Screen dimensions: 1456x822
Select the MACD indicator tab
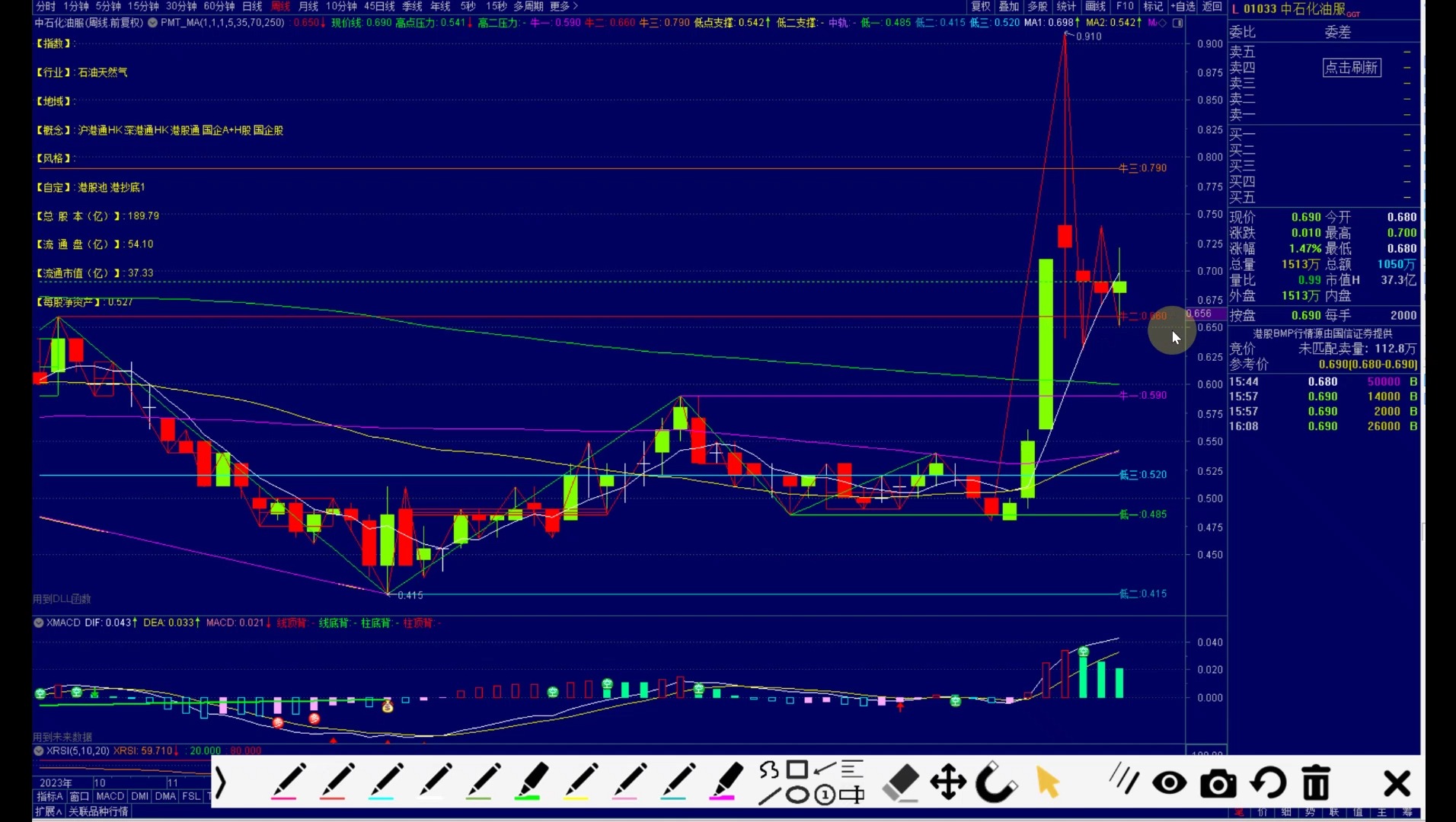[110, 796]
